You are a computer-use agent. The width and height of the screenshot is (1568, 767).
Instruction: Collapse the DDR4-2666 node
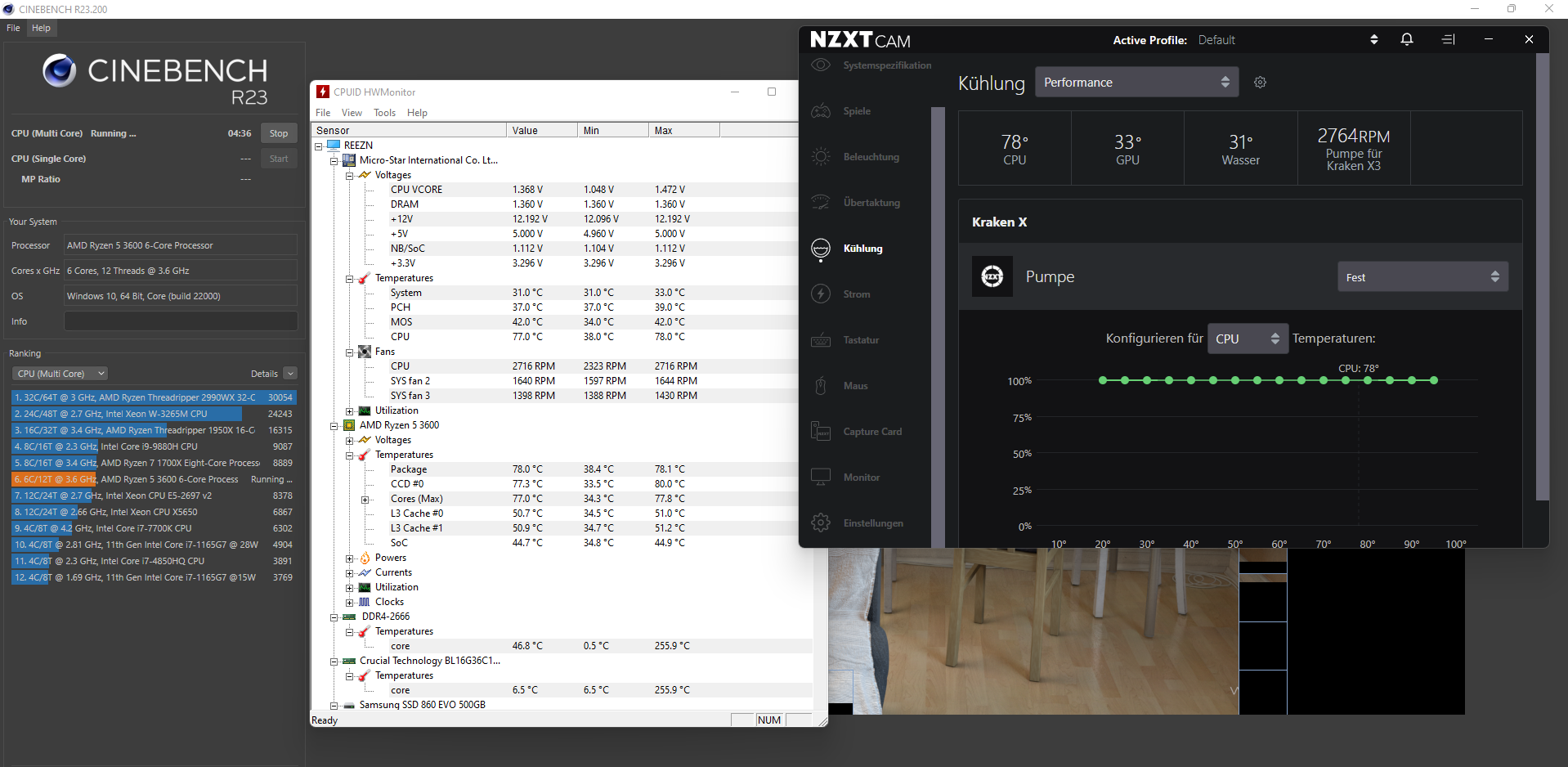[x=334, y=617]
